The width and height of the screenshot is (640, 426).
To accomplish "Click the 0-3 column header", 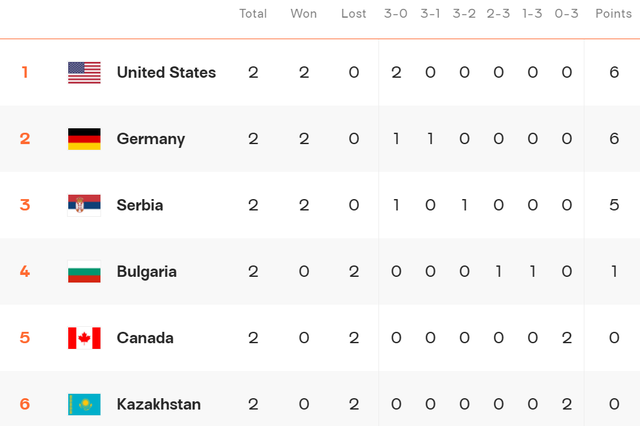I will pos(567,14).
